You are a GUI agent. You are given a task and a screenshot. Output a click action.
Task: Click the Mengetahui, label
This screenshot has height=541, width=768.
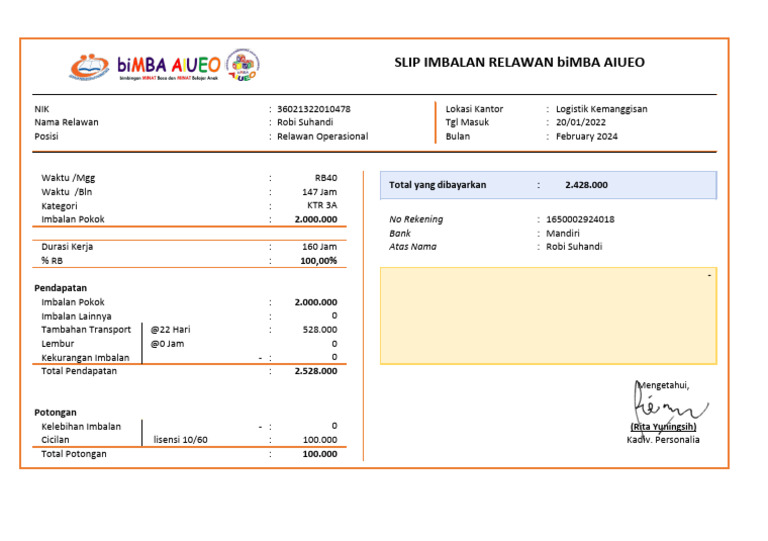click(x=663, y=385)
